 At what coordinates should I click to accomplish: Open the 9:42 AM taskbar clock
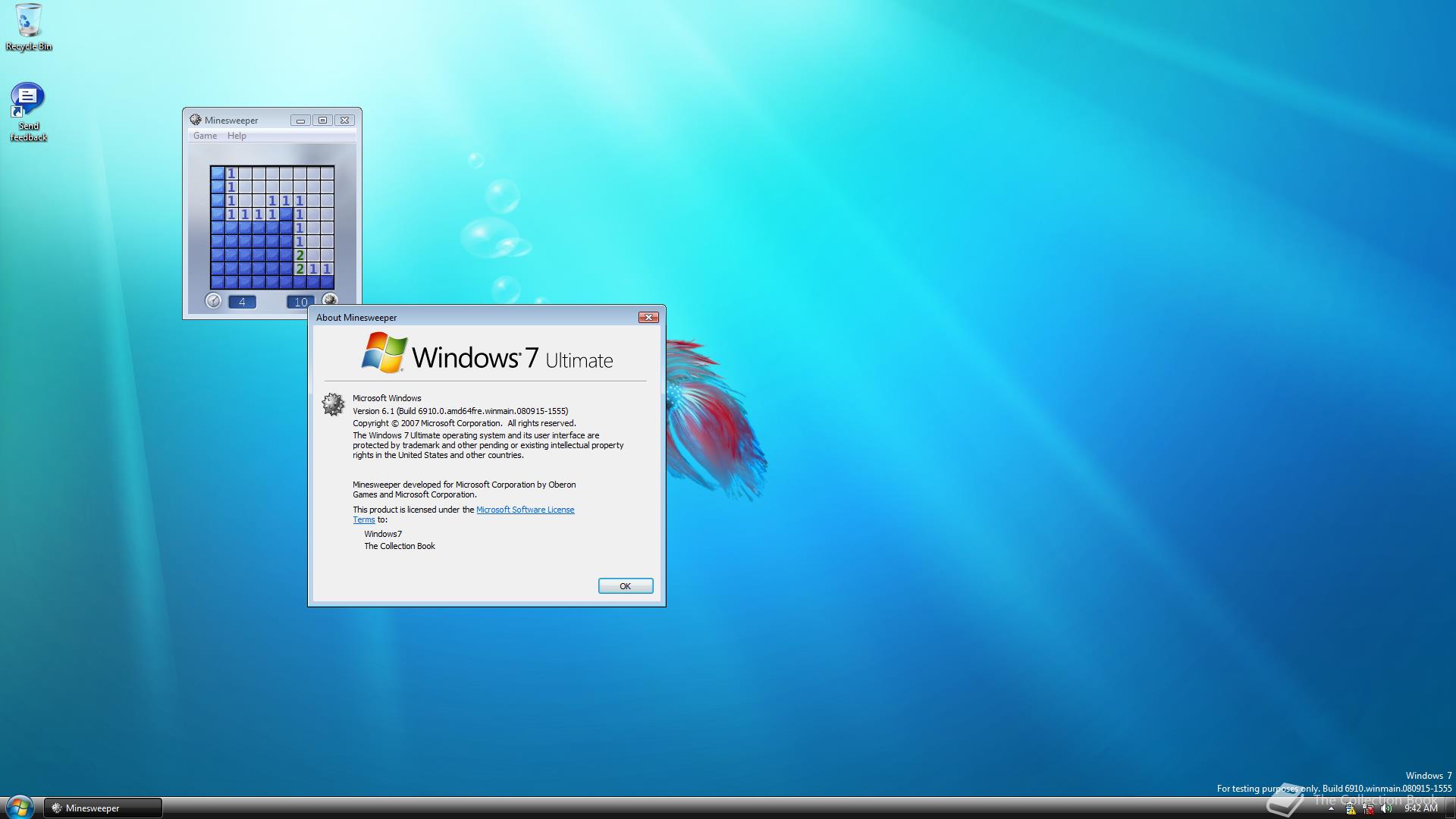[1420, 809]
